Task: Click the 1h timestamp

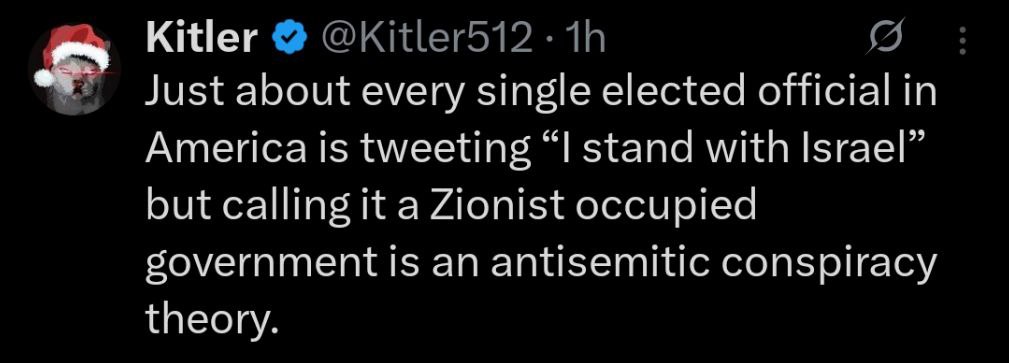Action: coord(580,40)
